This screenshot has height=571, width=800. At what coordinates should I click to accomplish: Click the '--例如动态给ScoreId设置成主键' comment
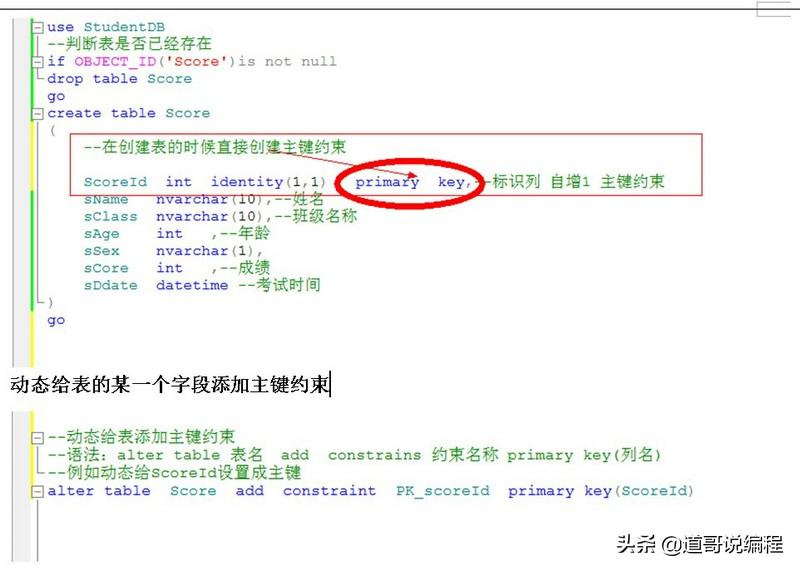174,473
